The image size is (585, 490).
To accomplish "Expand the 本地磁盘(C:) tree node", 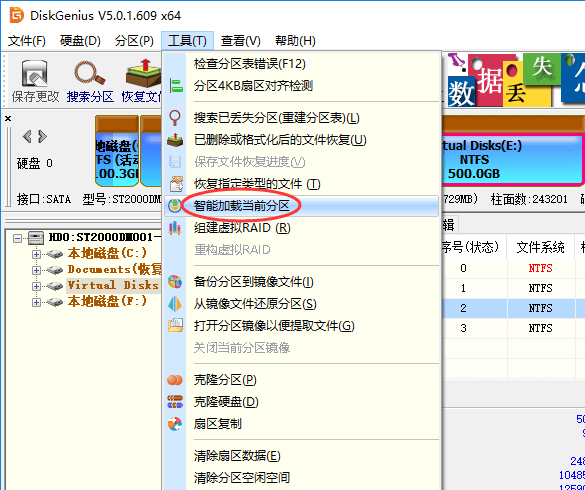I will 36,254.
